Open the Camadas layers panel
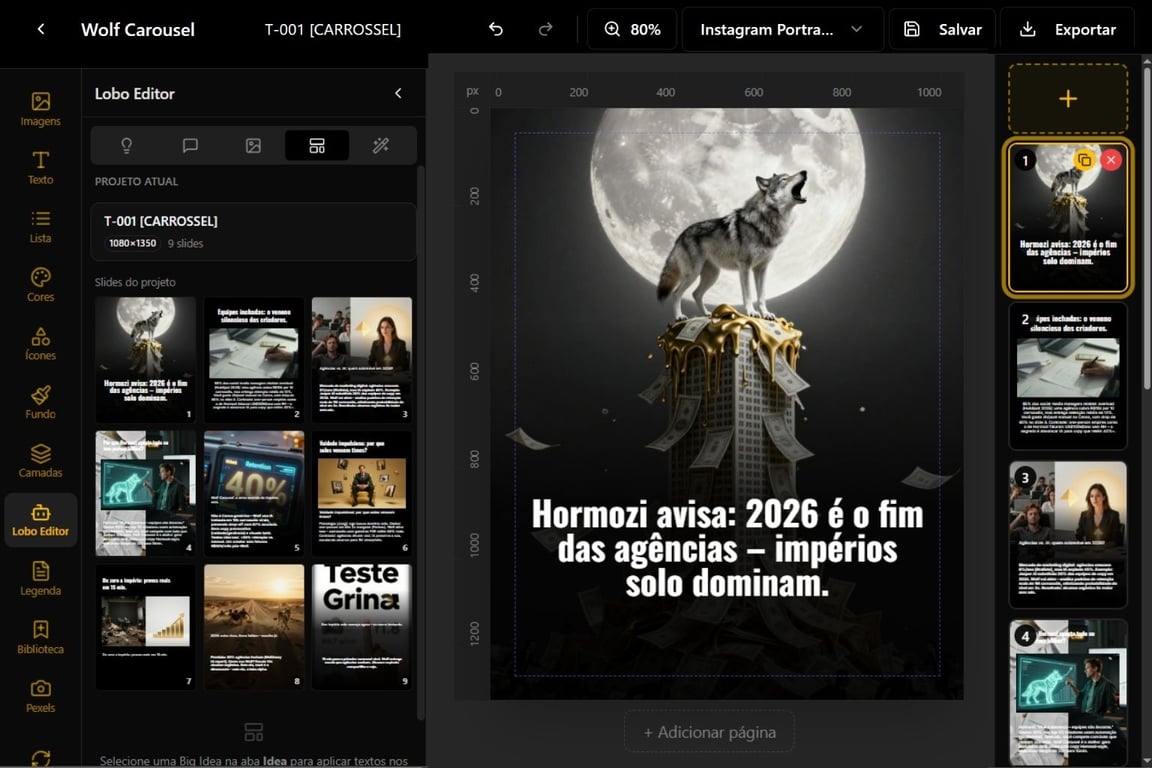 pyautogui.click(x=40, y=461)
